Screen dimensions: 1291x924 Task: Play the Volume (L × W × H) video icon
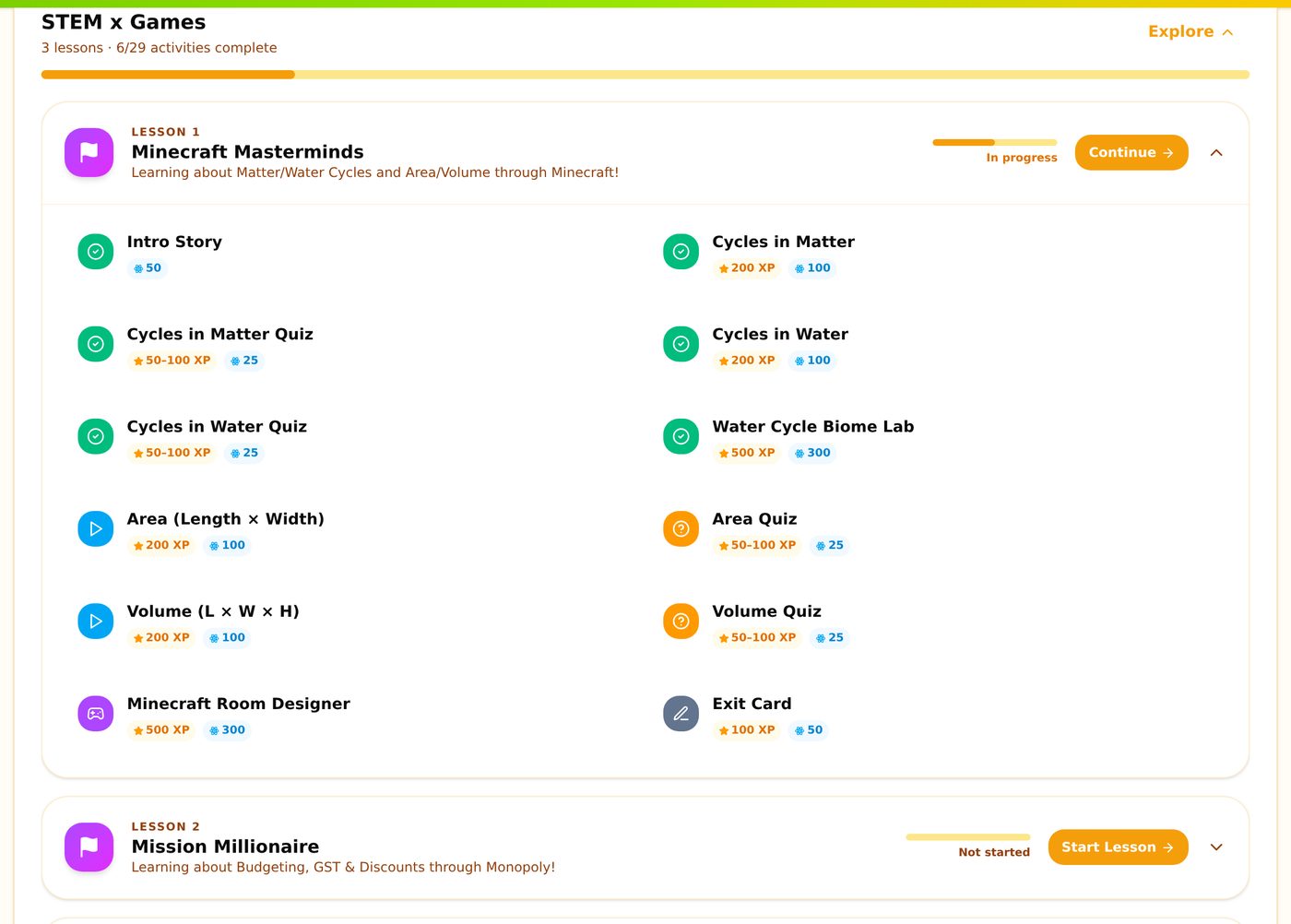point(95,621)
